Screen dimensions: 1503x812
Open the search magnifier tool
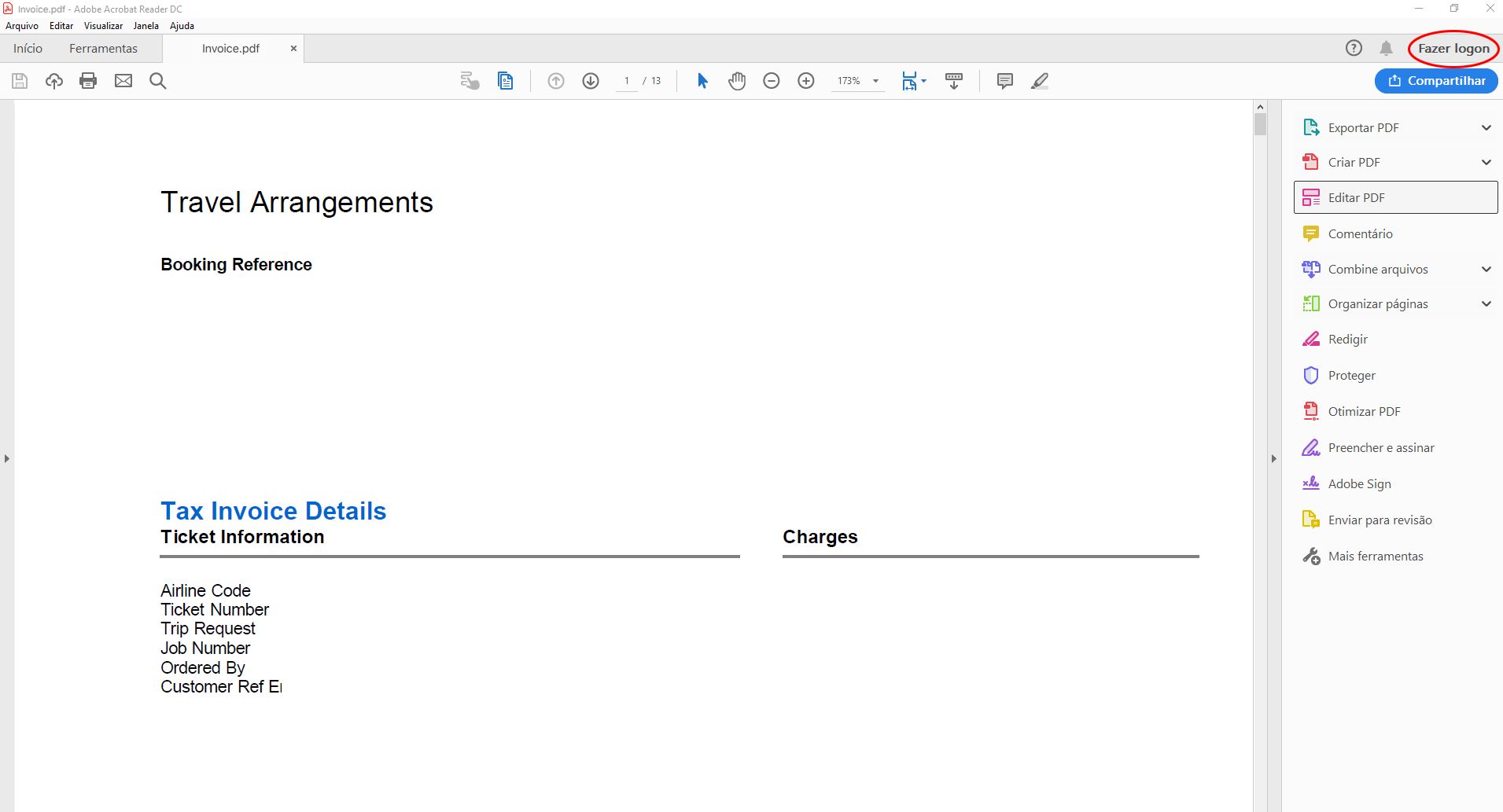[x=158, y=81]
